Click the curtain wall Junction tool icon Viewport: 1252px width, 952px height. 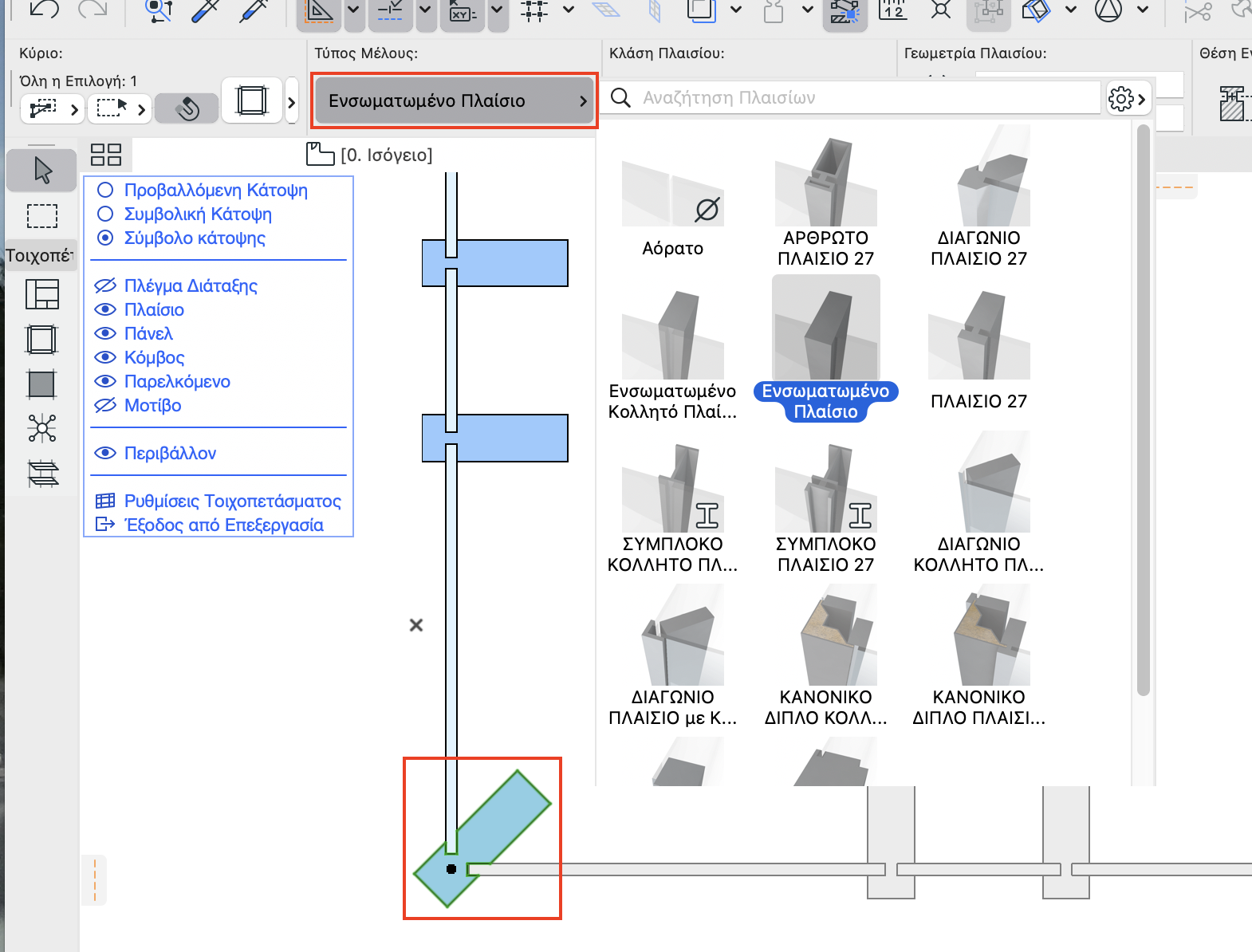[x=42, y=428]
